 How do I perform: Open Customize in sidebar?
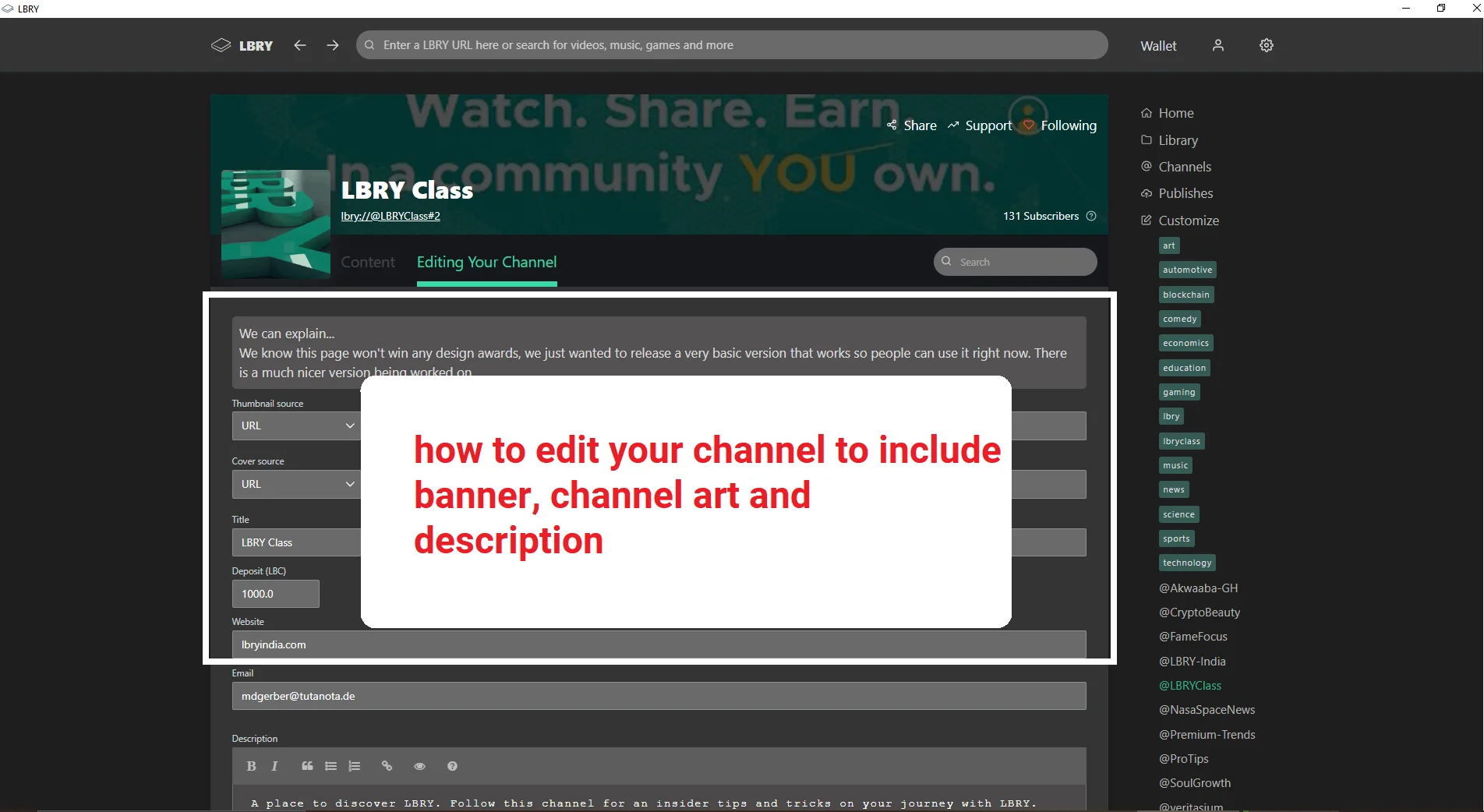pyautogui.click(x=1180, y=221)
